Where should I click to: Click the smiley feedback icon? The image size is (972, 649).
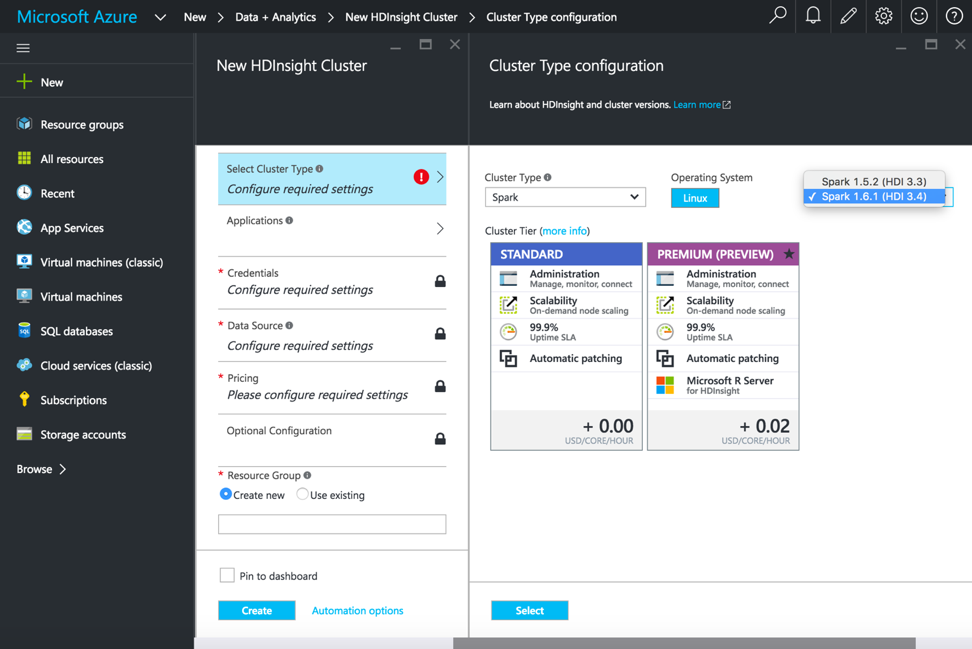[919, 15]
